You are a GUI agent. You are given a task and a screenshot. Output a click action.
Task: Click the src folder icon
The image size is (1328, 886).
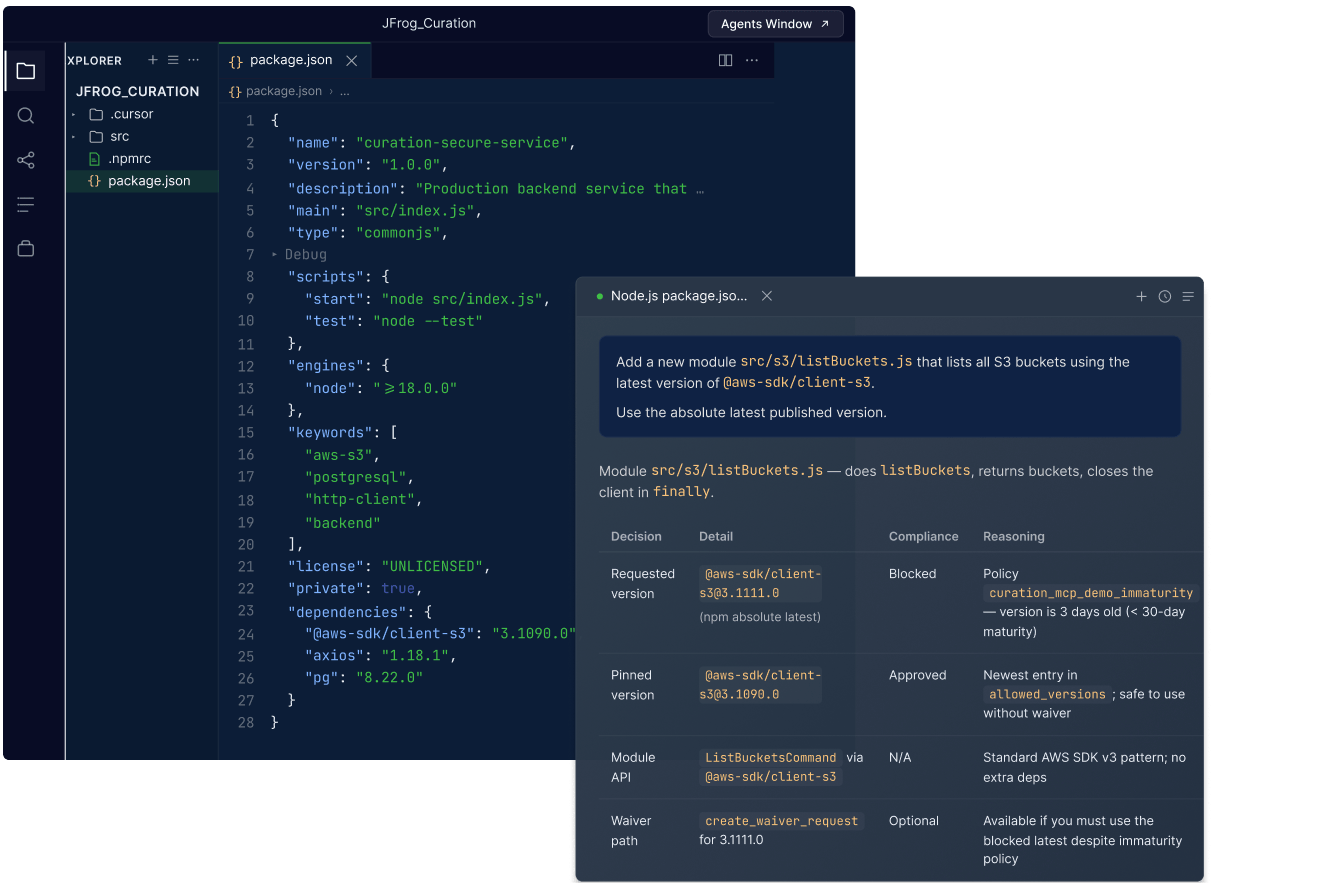(96, 136)
